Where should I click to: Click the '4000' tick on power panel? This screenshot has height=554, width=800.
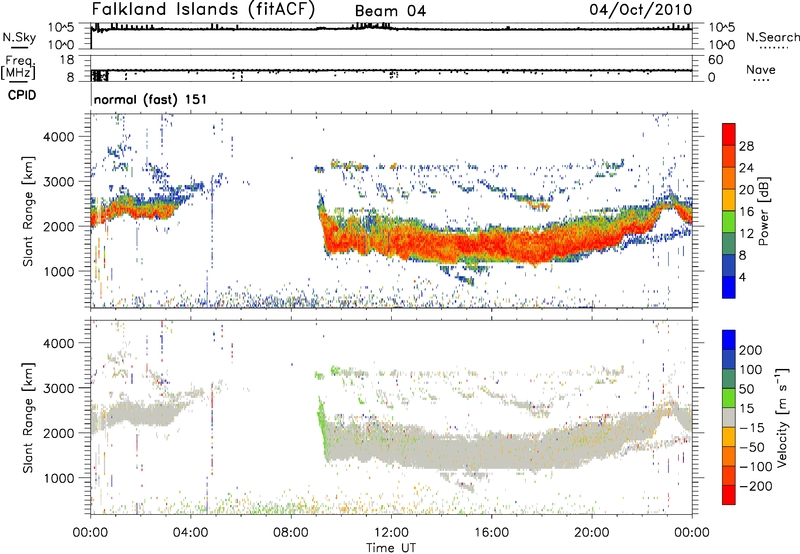click(x=59, y=137)
